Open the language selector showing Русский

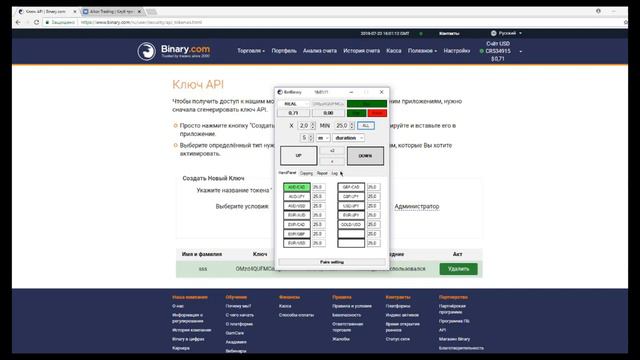506,33
